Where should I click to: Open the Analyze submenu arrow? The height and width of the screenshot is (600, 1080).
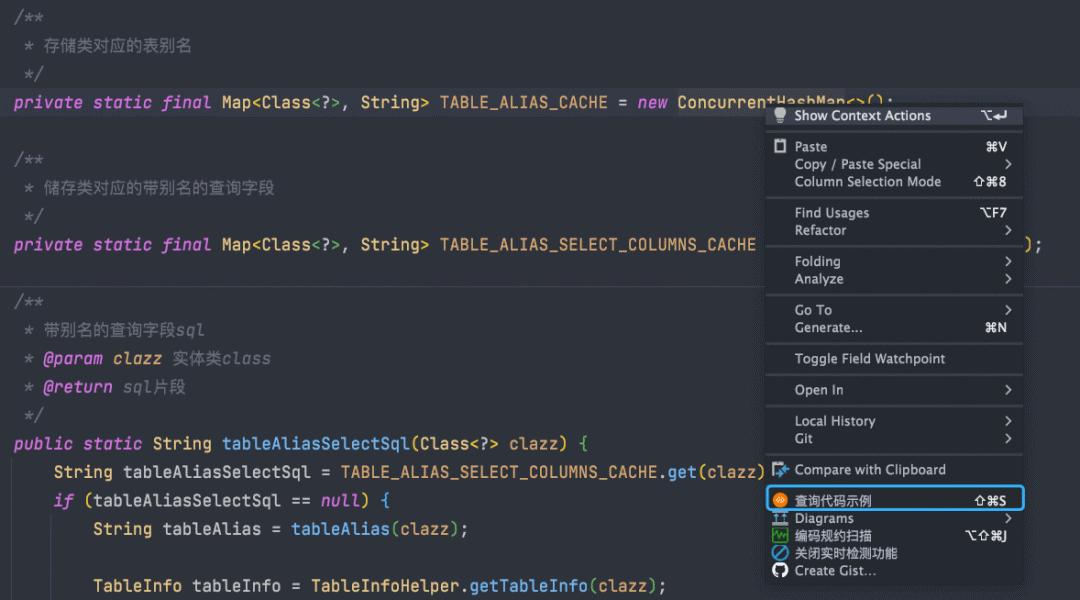pyautogui.click(x=1008, y=279)
